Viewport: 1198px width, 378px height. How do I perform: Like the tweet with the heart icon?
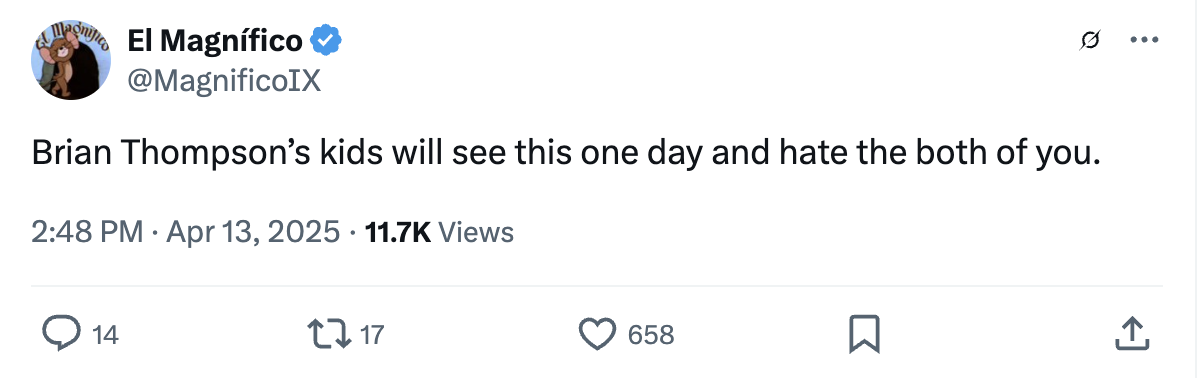click(597, 334)
